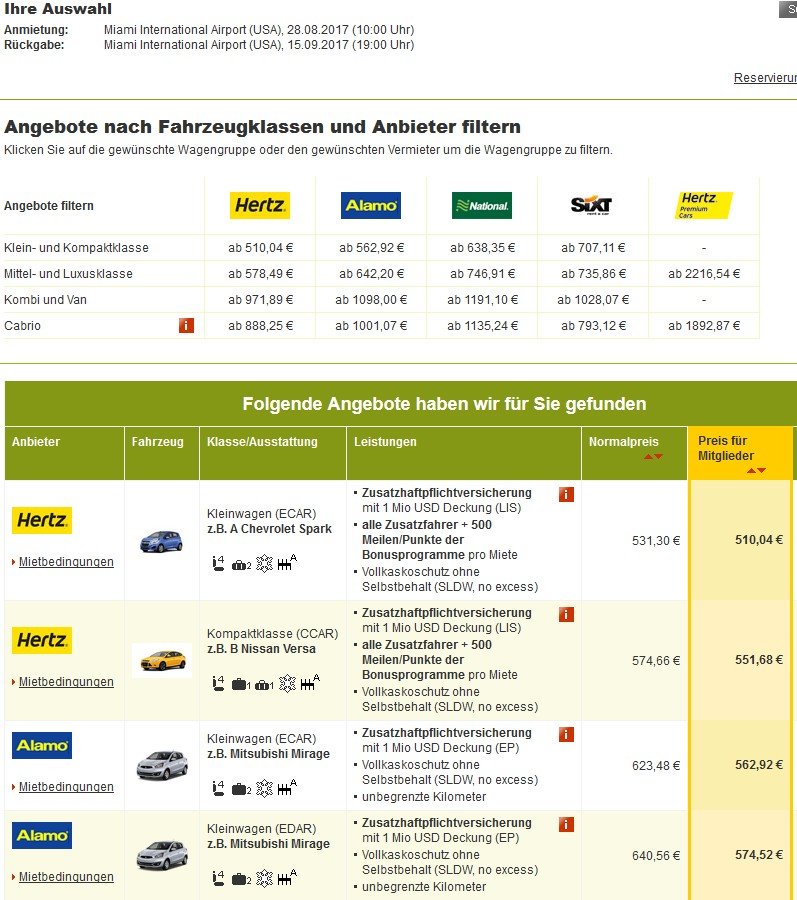Image resolution: width=797 pixels, height=900 pixels.
Task: Select Sixt Kleinklasse price ab 707,11 €
Action: [x=593, y=248]
